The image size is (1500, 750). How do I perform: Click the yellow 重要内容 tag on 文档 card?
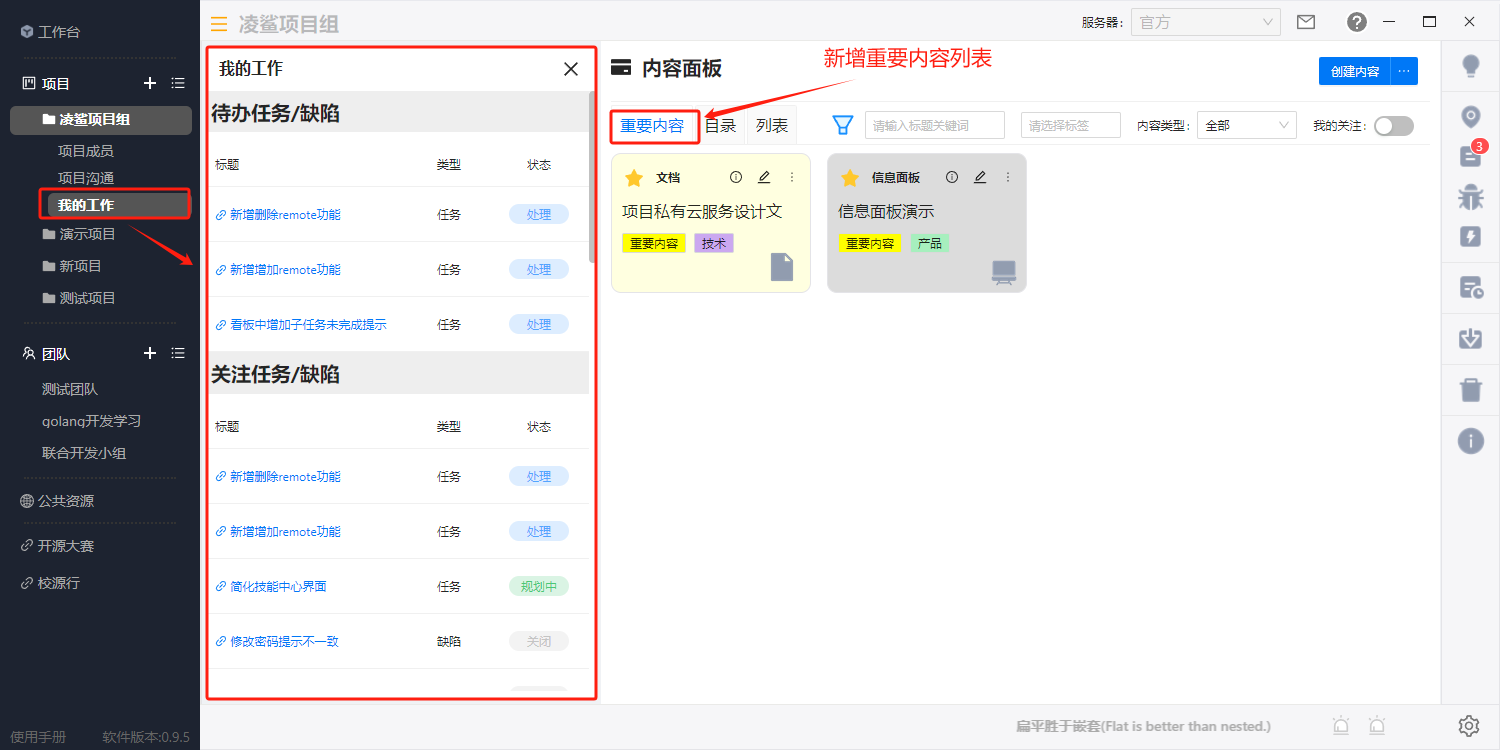point(654,243)
